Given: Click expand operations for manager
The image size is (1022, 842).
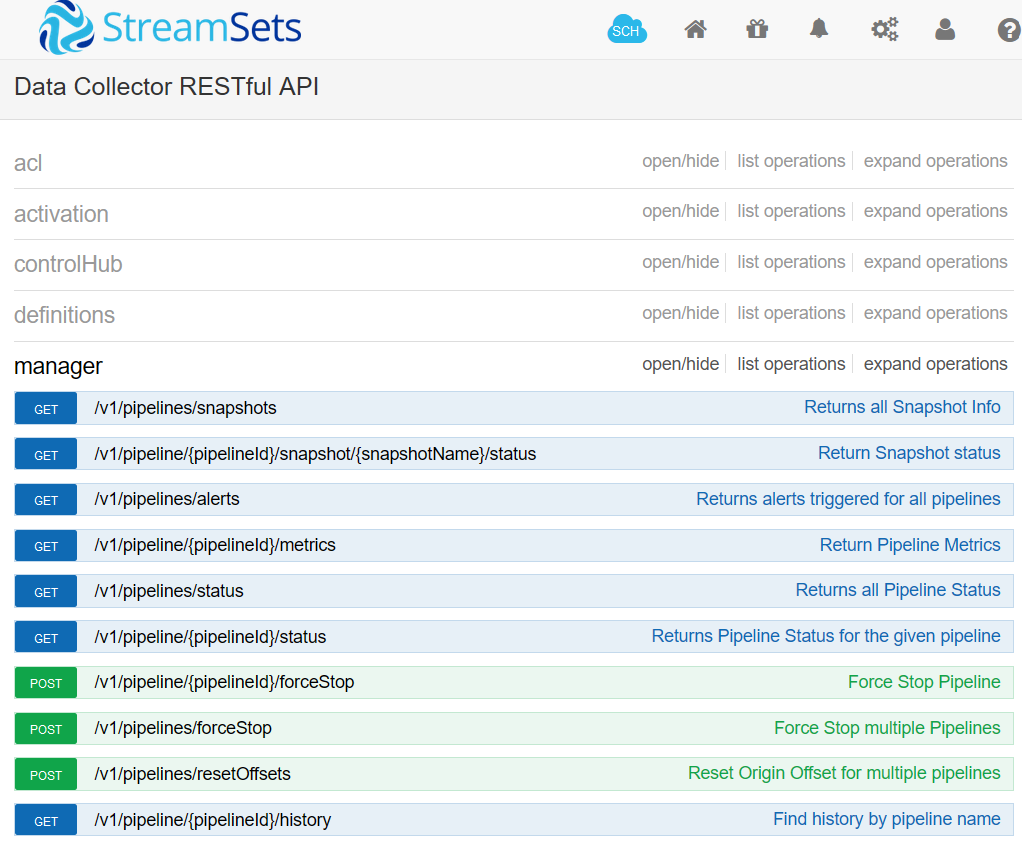Looking at the screenshot, I should (935, 364).
